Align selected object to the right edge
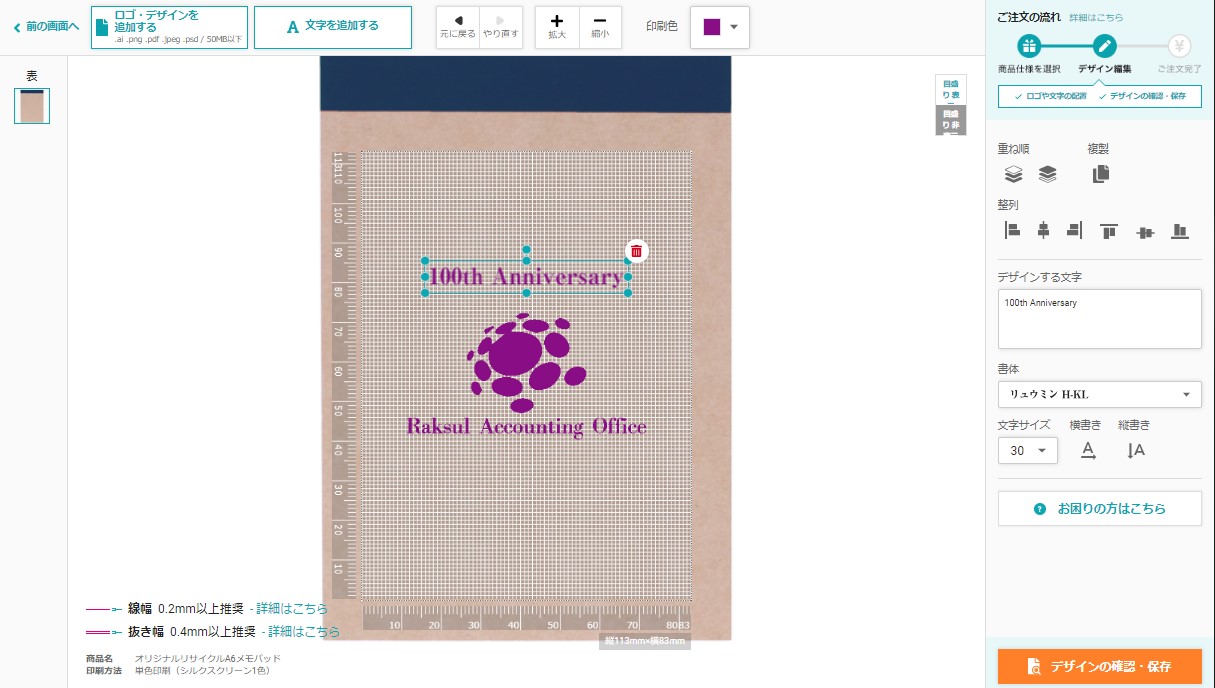Image resolution: width=1215 pixels, height=688 pixels. pos(1075,231)
